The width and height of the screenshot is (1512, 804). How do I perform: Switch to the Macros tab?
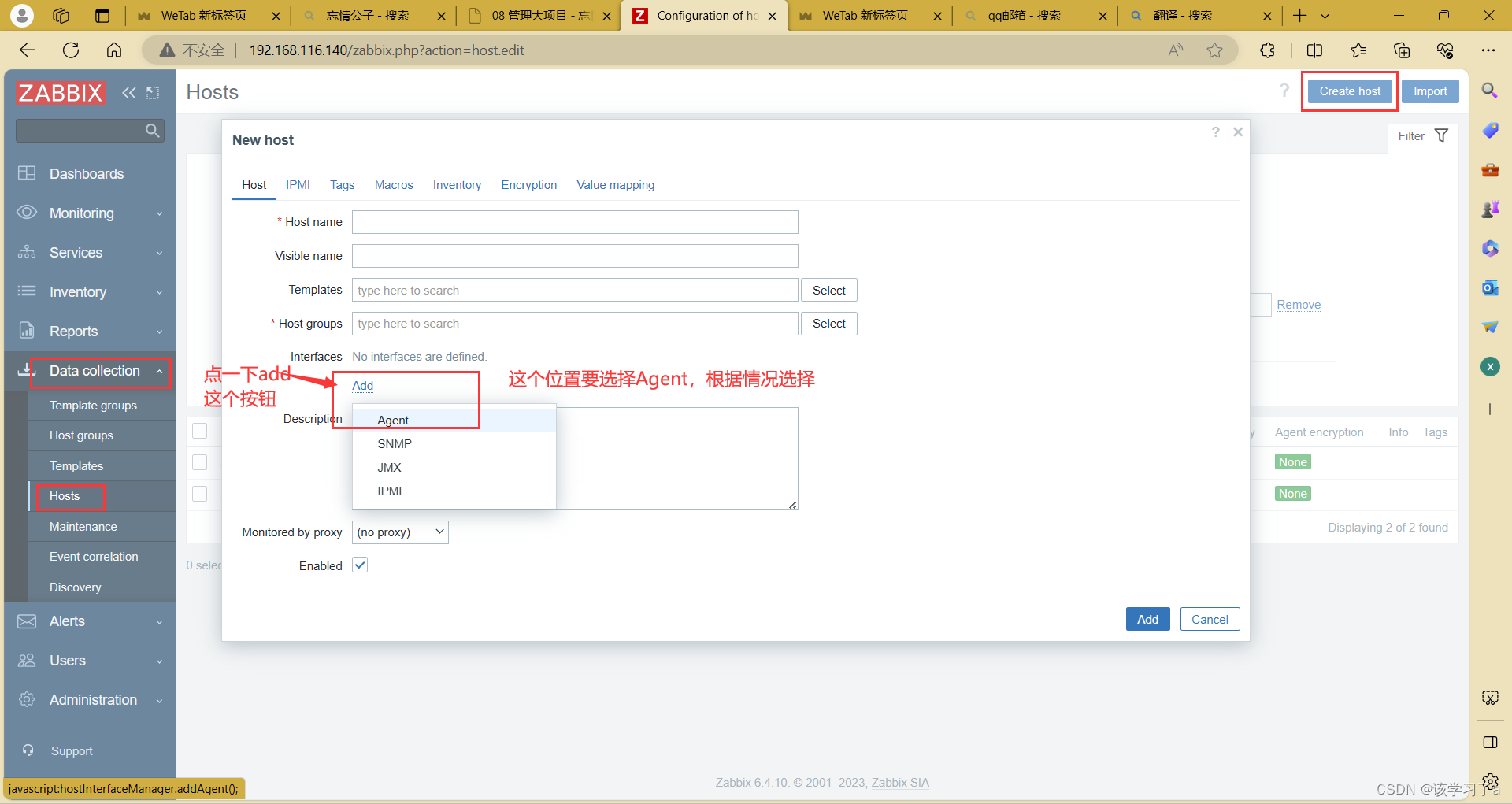tap(394, 185)
